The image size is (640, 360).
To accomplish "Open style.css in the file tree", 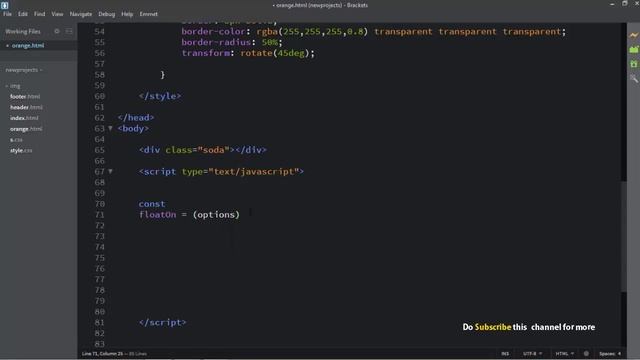I will [x=21, y=151].
